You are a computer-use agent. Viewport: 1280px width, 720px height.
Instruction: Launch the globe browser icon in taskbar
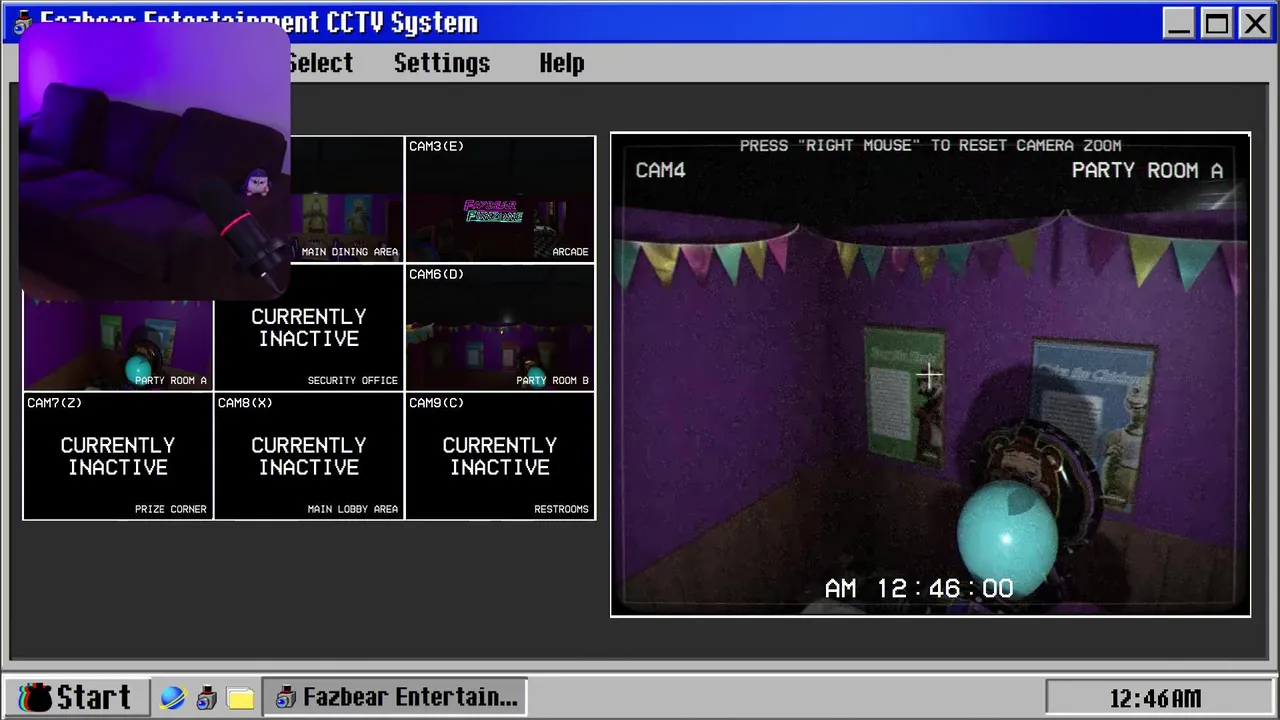pyautogui.click(x=173, y=698)
